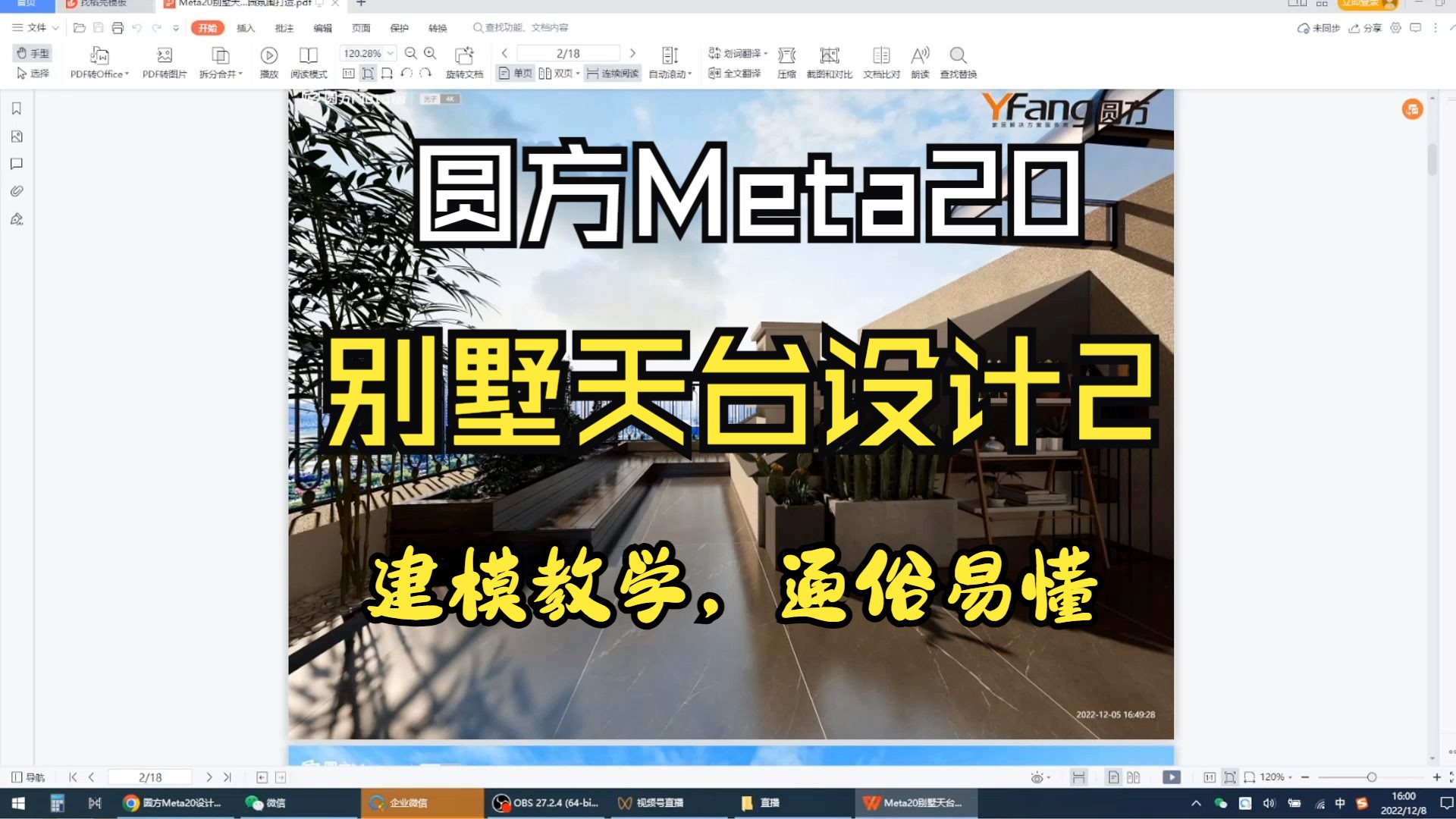Enable 单页 single page layout
1456x819 pixels.
point(516,74)
